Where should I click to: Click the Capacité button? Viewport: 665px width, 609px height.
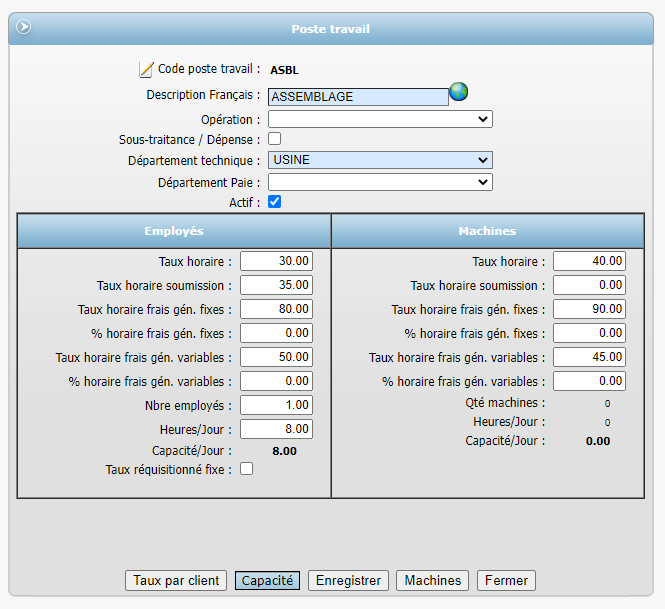click(267, 580)
